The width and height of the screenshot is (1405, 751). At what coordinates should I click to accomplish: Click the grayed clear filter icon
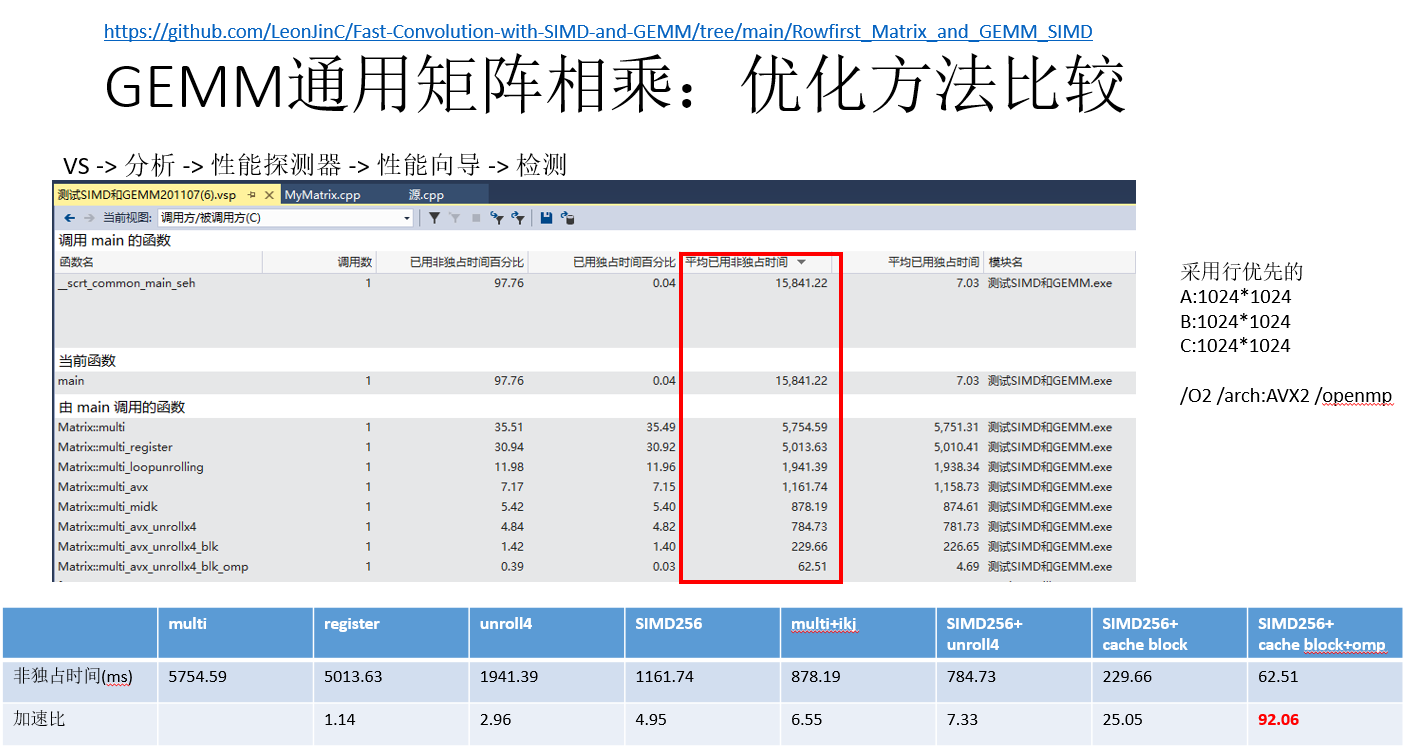click(455, 218)
